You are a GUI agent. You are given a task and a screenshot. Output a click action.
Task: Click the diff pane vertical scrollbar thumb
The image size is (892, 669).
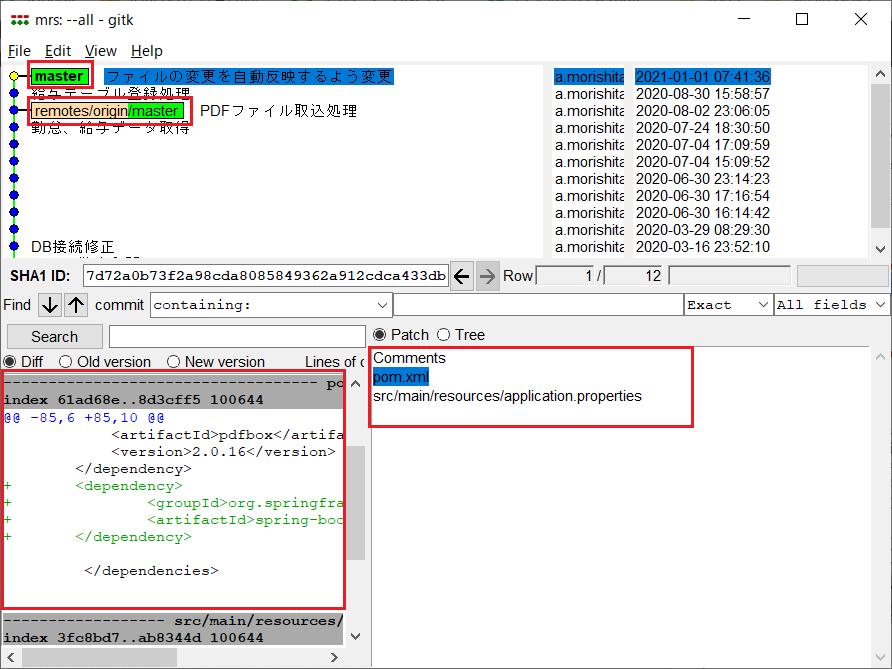coord(356,503)
